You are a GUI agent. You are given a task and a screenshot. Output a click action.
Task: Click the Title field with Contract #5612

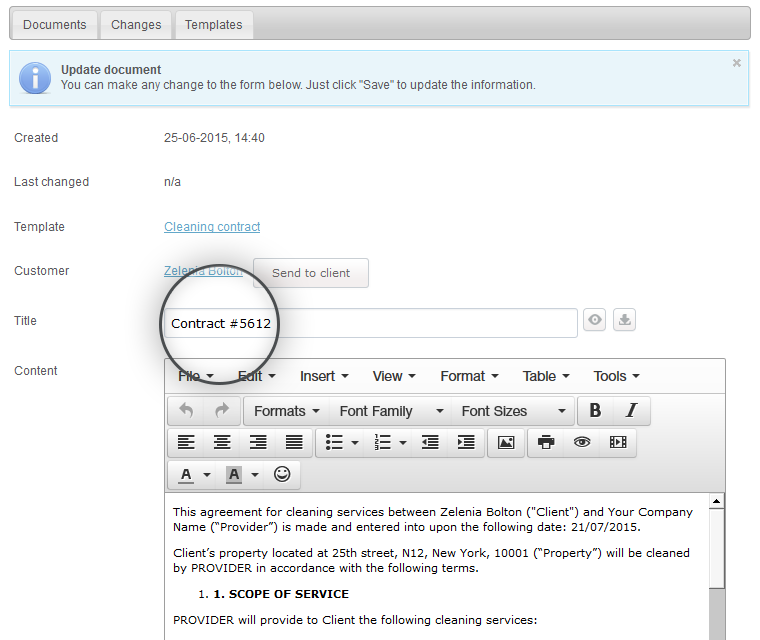371,323
